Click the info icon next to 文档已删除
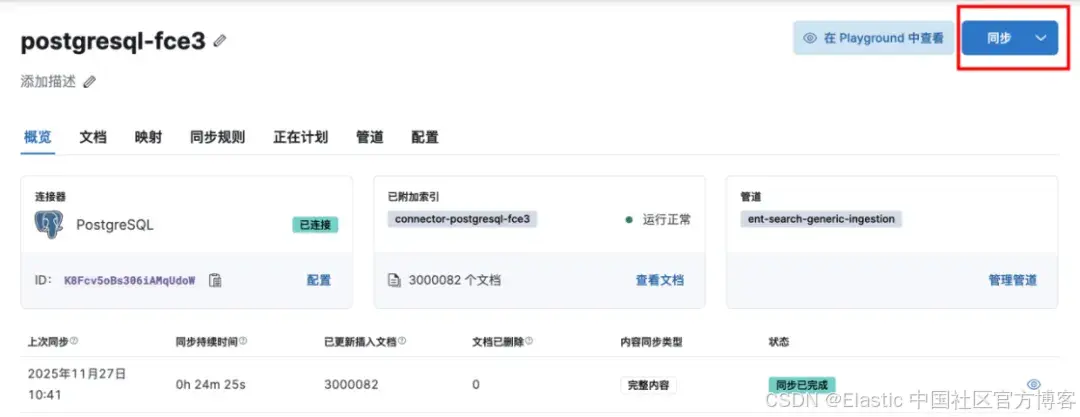The image size is (1080, 417). (529, 341)
